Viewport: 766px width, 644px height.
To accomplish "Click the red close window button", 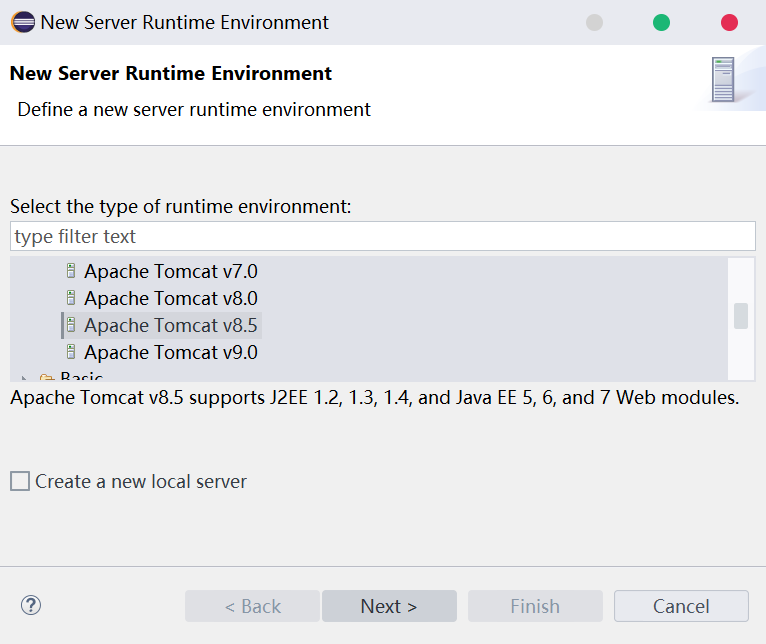I will (x=729, y=22).
